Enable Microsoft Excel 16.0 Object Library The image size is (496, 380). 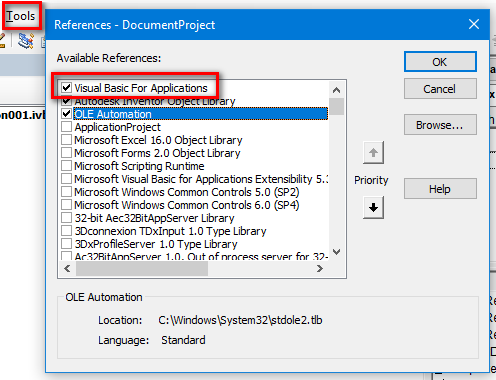(x=66, y=140)
